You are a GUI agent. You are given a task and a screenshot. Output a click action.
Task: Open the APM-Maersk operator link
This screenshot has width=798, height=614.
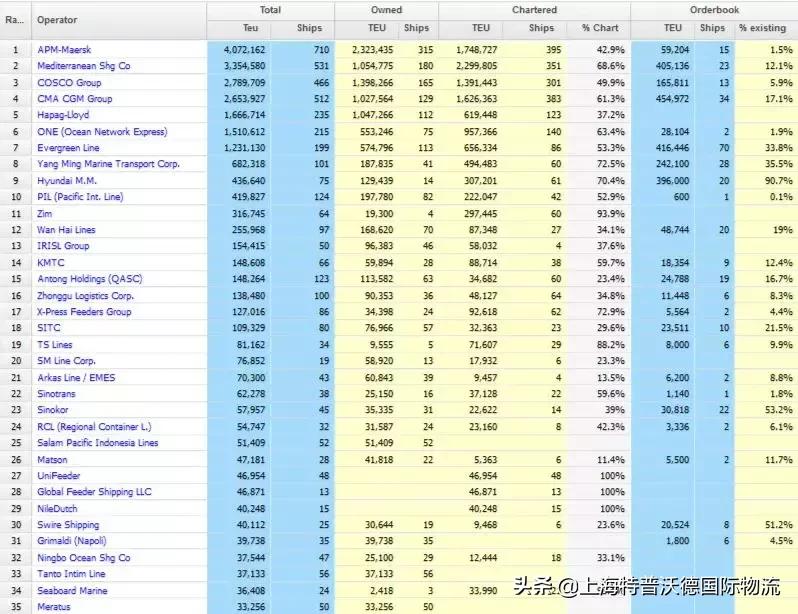pos(64,50)
